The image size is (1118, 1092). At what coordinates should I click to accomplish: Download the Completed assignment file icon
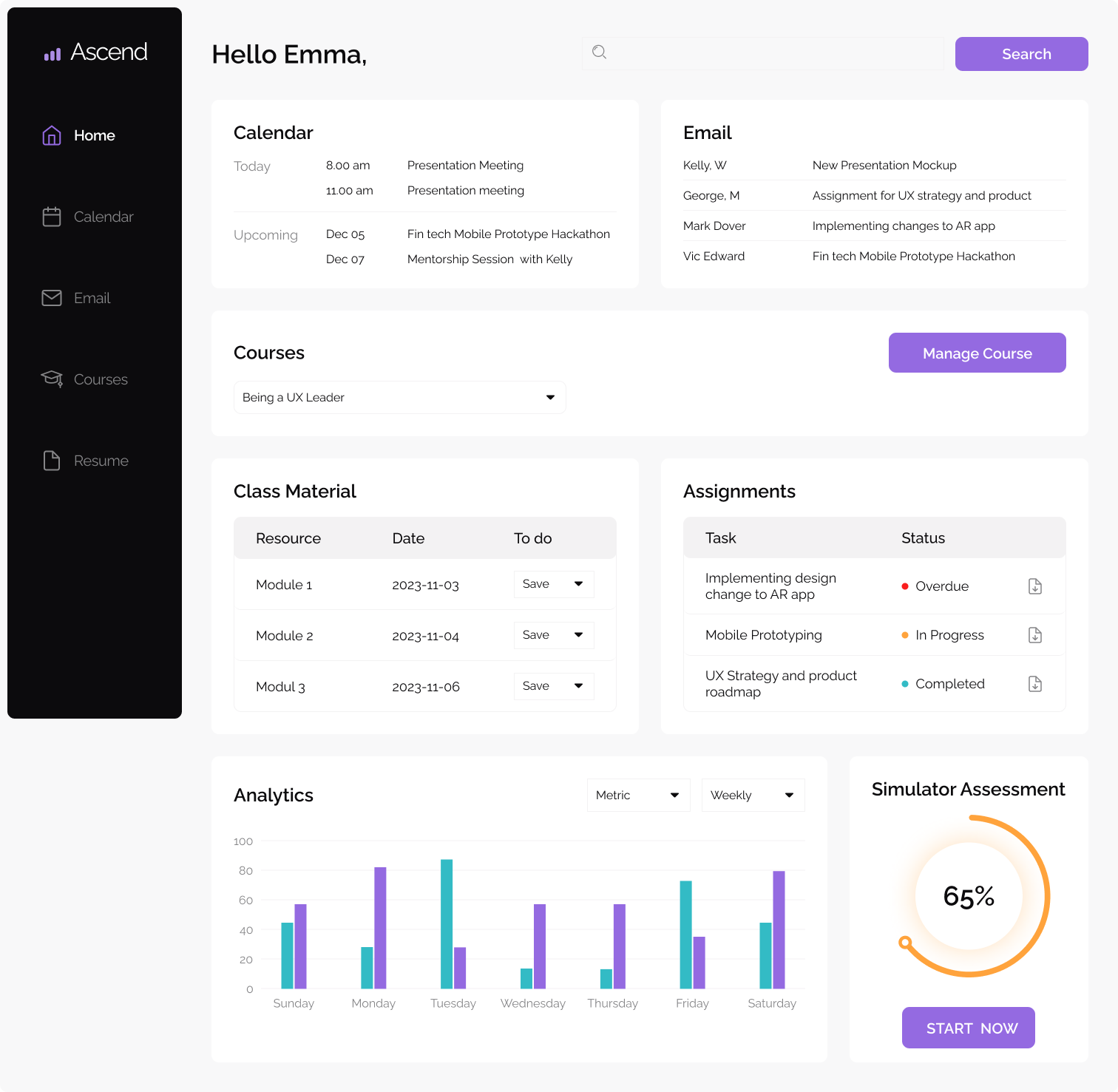click(x=1035, y=684)
